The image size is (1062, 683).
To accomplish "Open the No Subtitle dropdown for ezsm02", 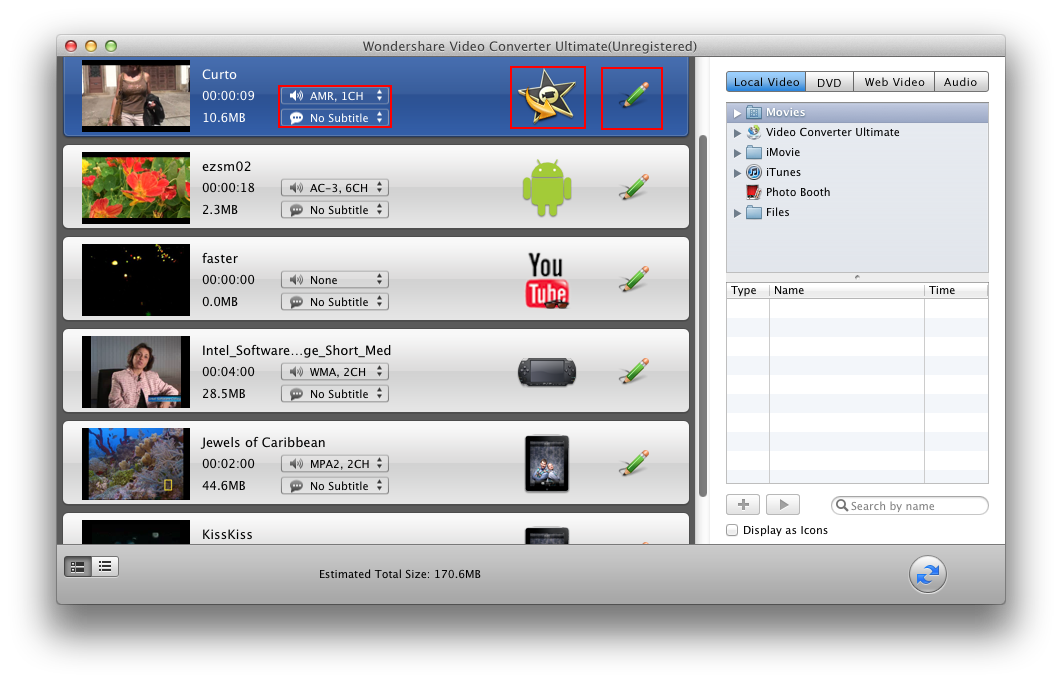I will [334, 210].
